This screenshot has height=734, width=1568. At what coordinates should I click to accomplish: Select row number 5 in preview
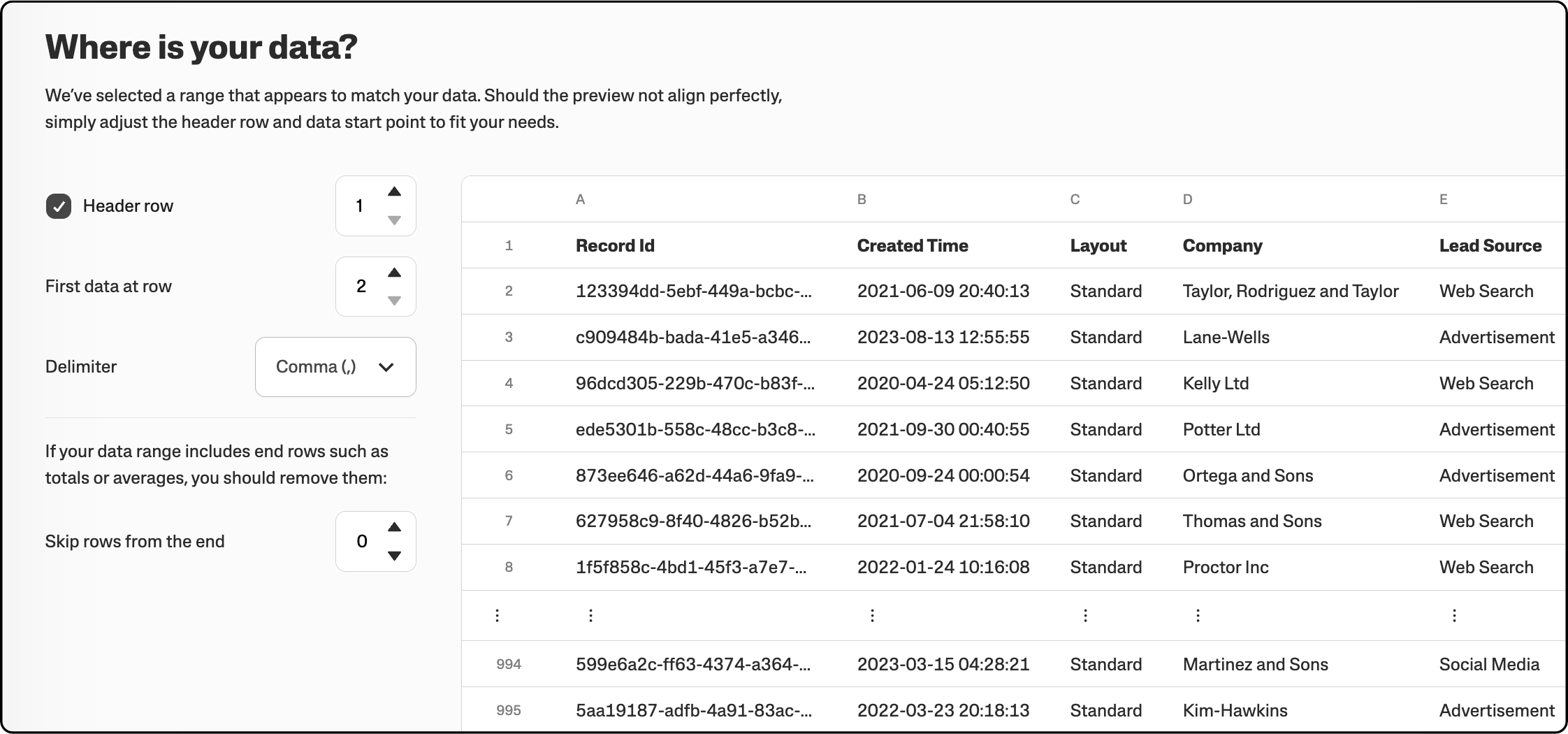coord(509,429)
